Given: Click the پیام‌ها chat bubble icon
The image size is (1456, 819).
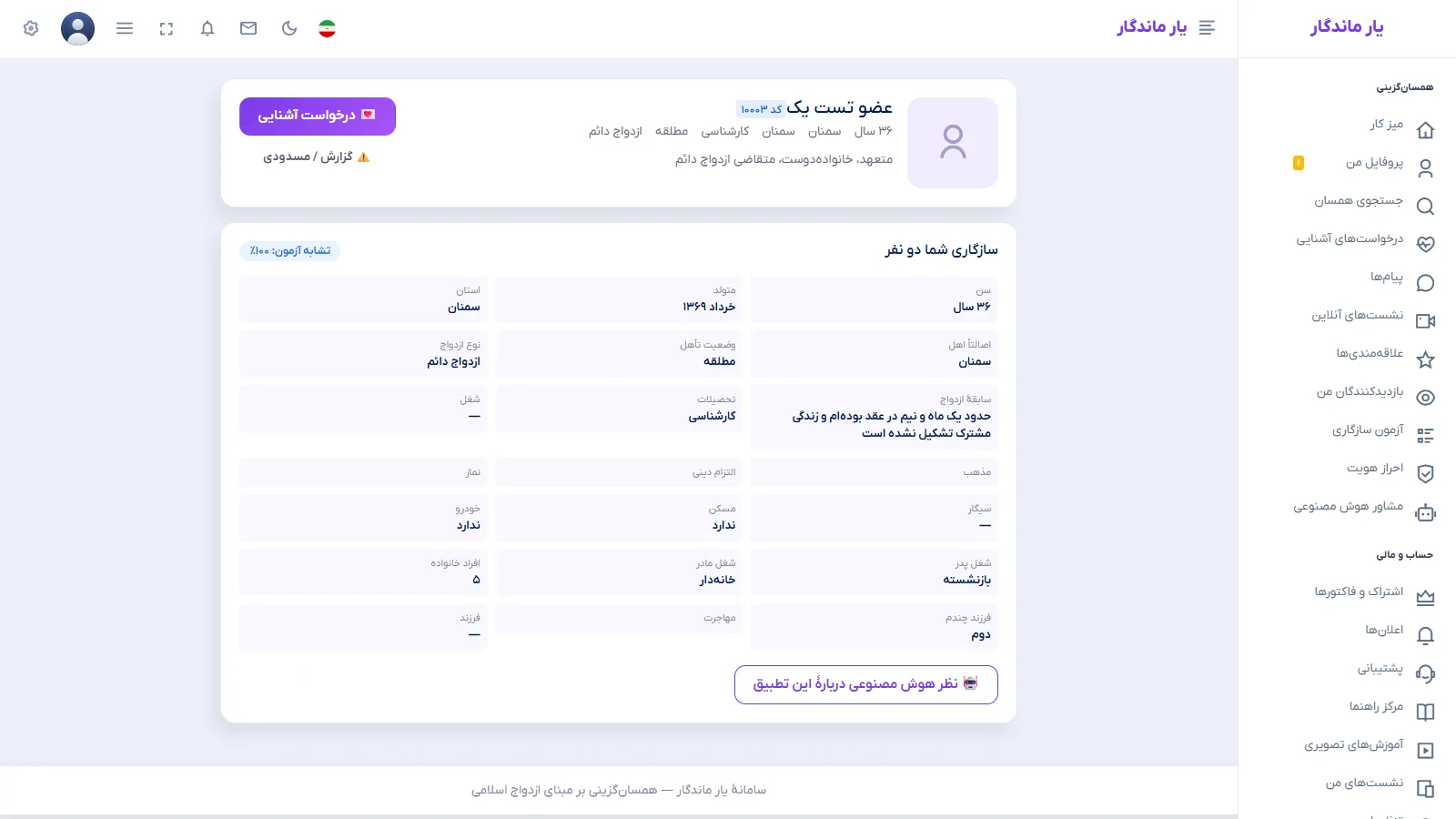Looking at the screenshot, I should tap(1426, 283).
